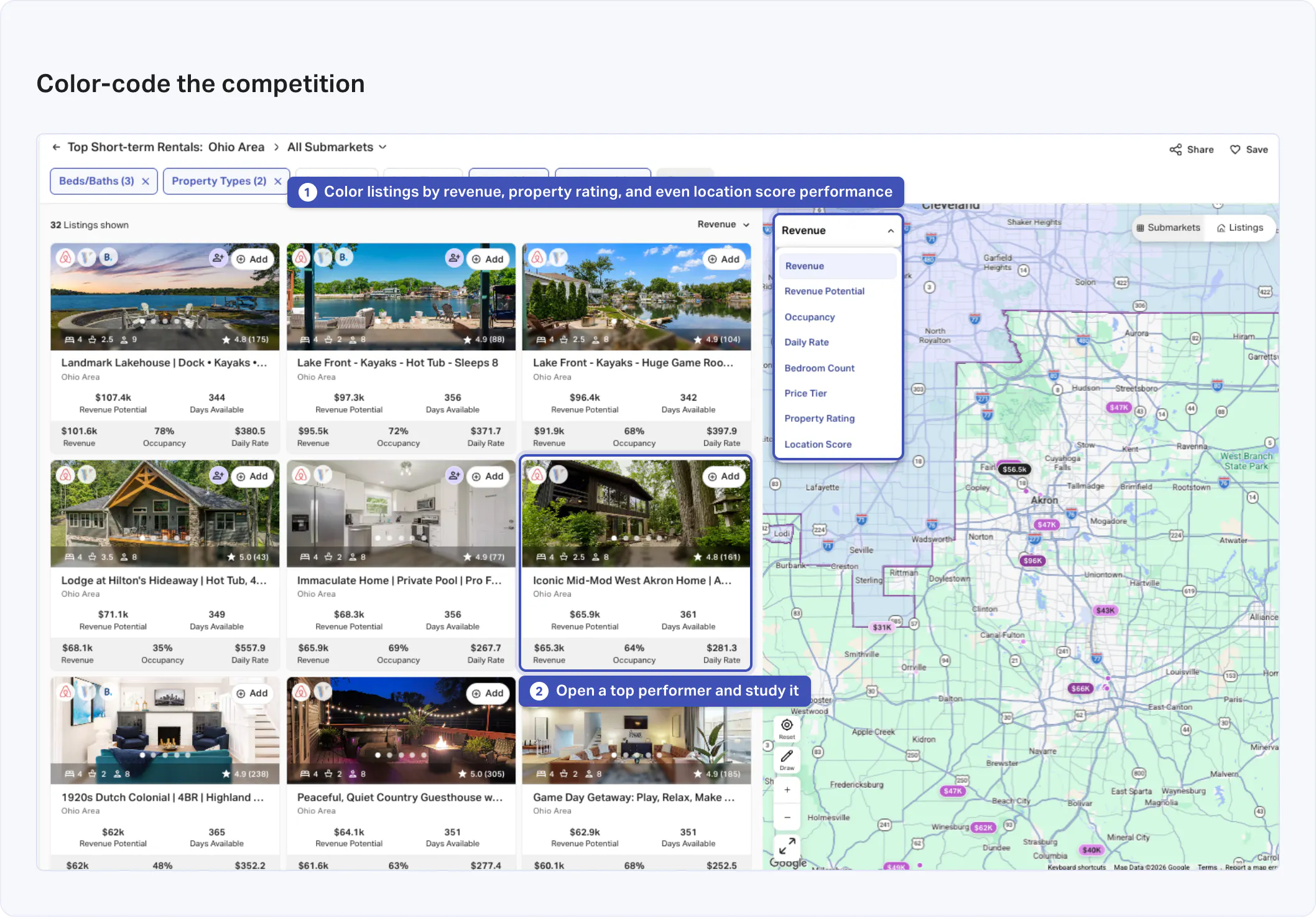Open Immaculate Home Private Pool listing title
1316x917 pixels.
coord(399,580)
